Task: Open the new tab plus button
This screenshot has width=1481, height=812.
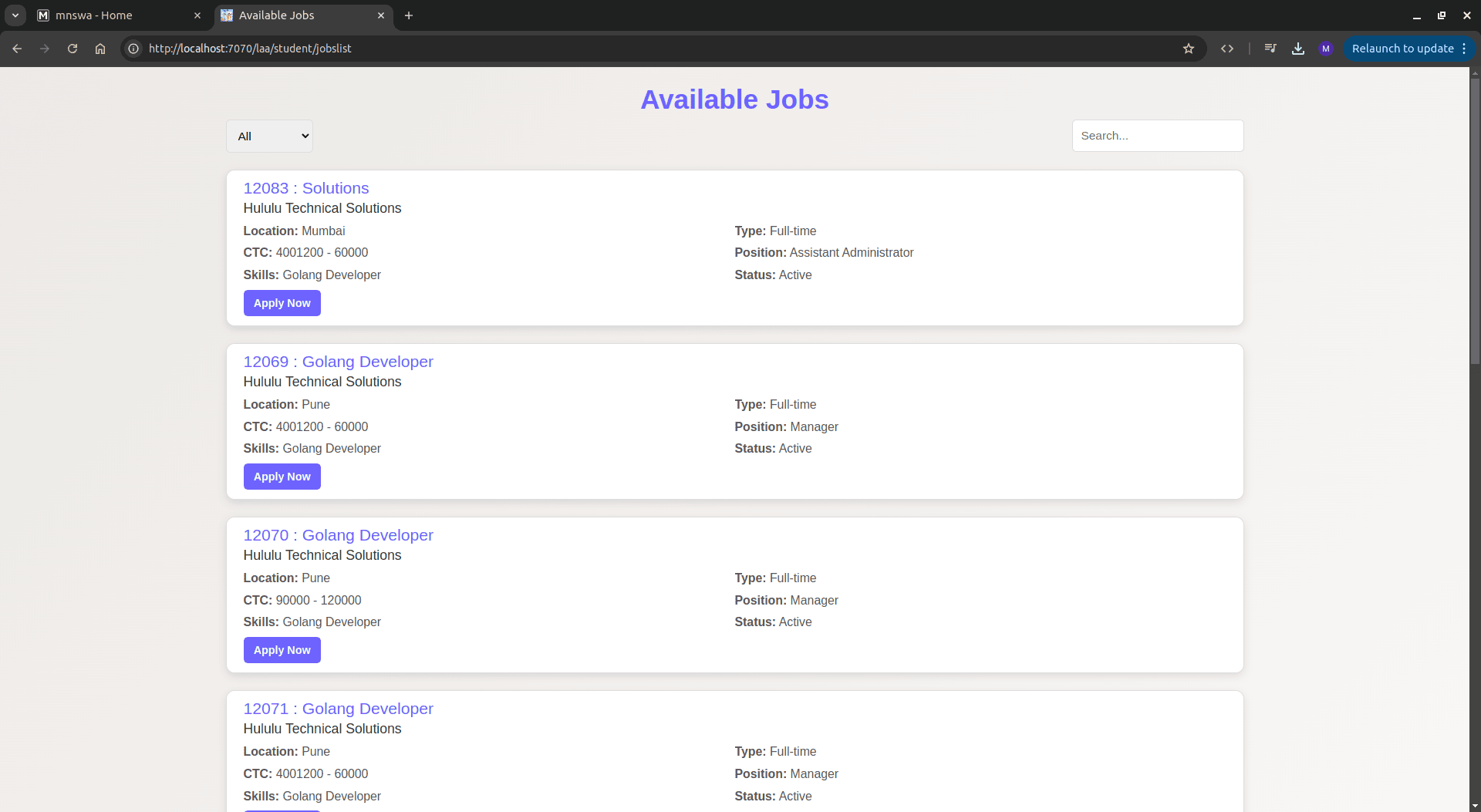Action: click(x=409, y=15)
